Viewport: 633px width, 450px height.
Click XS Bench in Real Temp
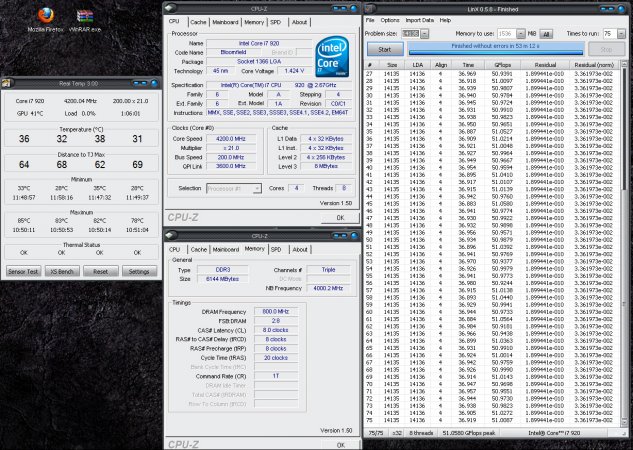62,272
